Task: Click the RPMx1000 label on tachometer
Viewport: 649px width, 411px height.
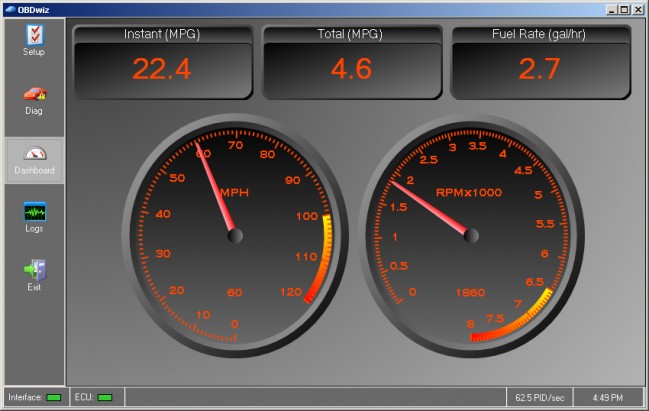Action: (469, 192)
